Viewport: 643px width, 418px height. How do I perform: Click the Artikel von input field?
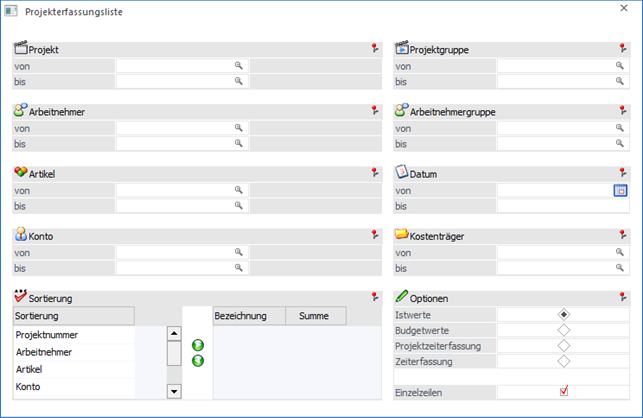(176, 190)
